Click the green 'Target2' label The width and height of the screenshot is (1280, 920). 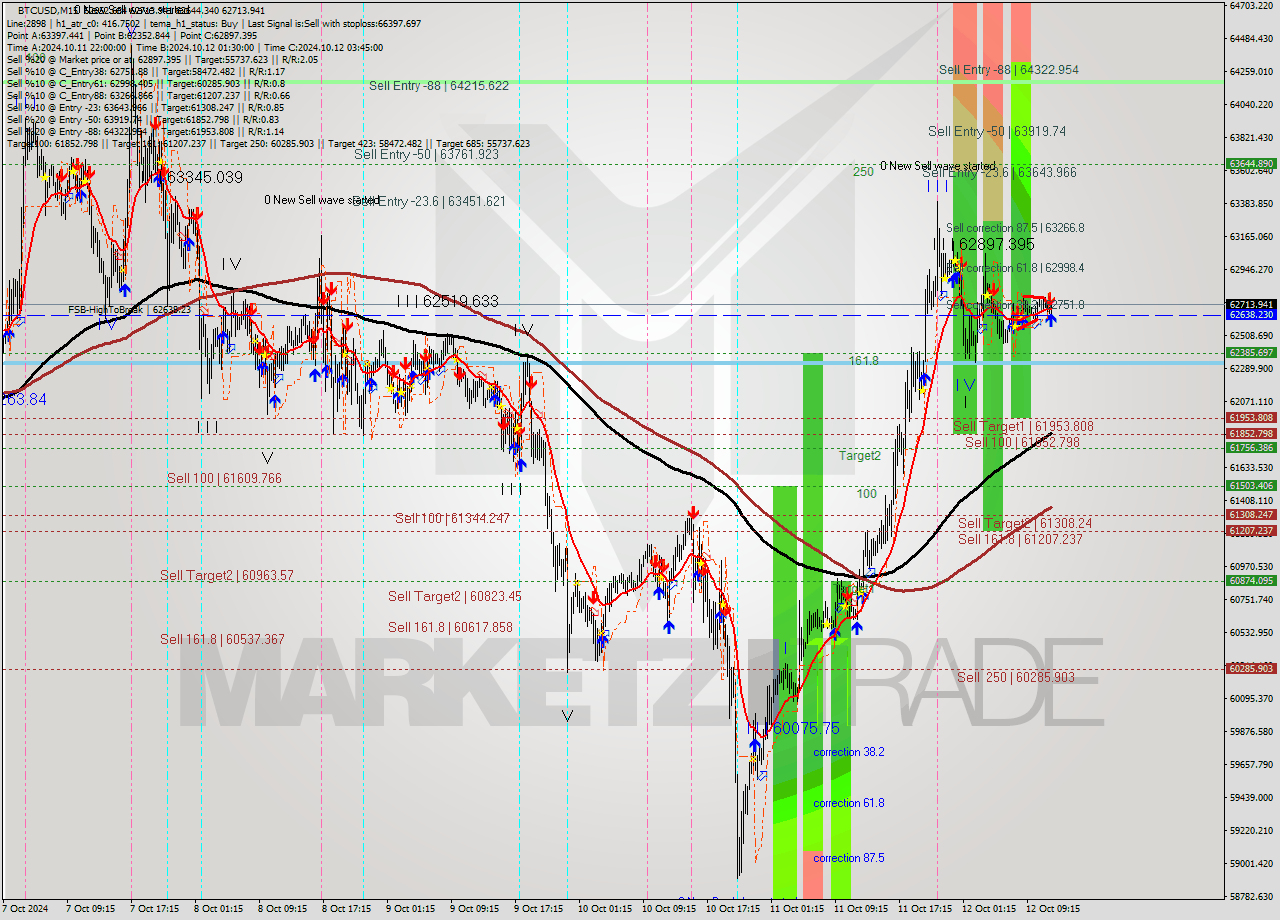[x=860, y=456]
